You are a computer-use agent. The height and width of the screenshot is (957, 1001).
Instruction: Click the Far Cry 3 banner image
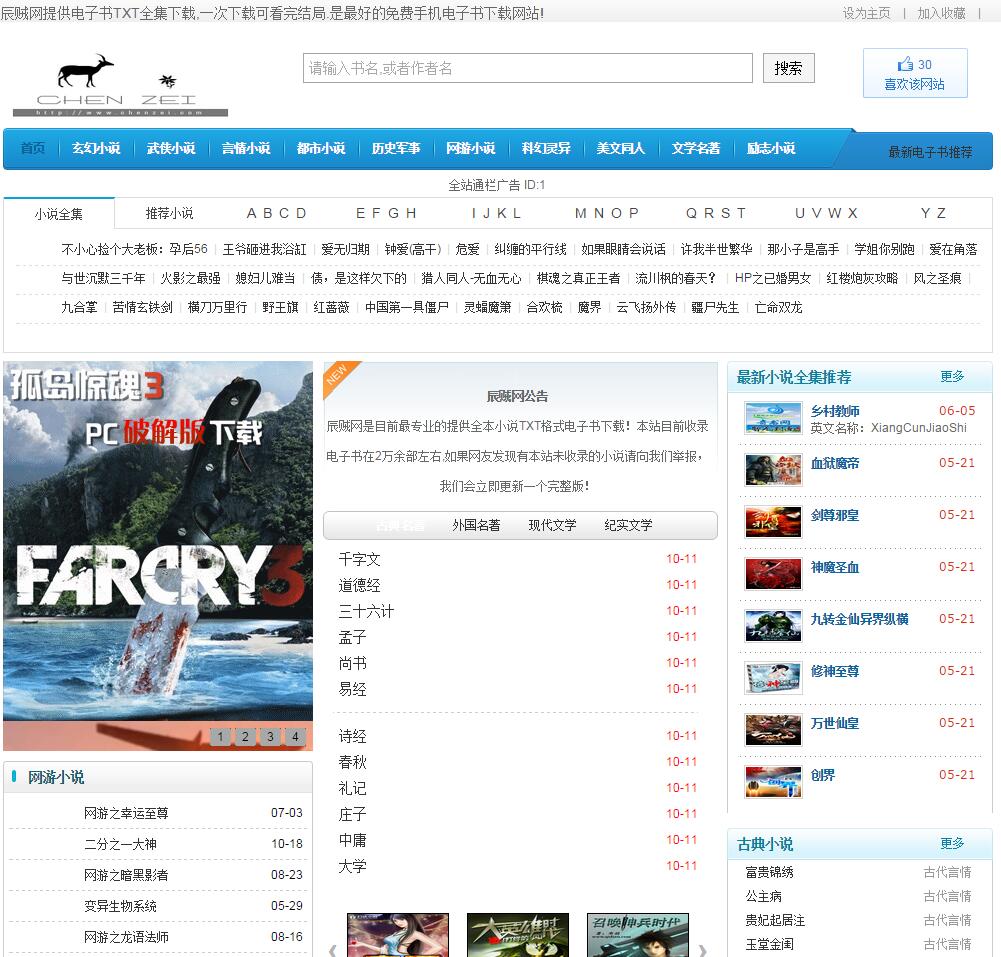[x=158, y=555]
